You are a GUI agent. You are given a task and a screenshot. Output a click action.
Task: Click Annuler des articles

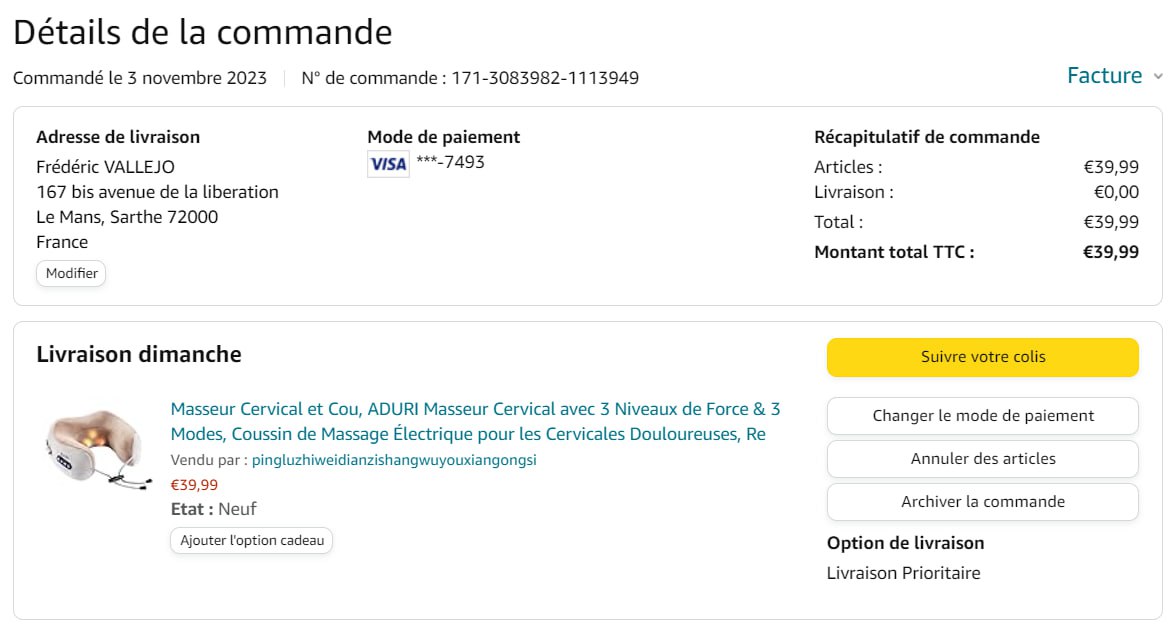point(982,459)
